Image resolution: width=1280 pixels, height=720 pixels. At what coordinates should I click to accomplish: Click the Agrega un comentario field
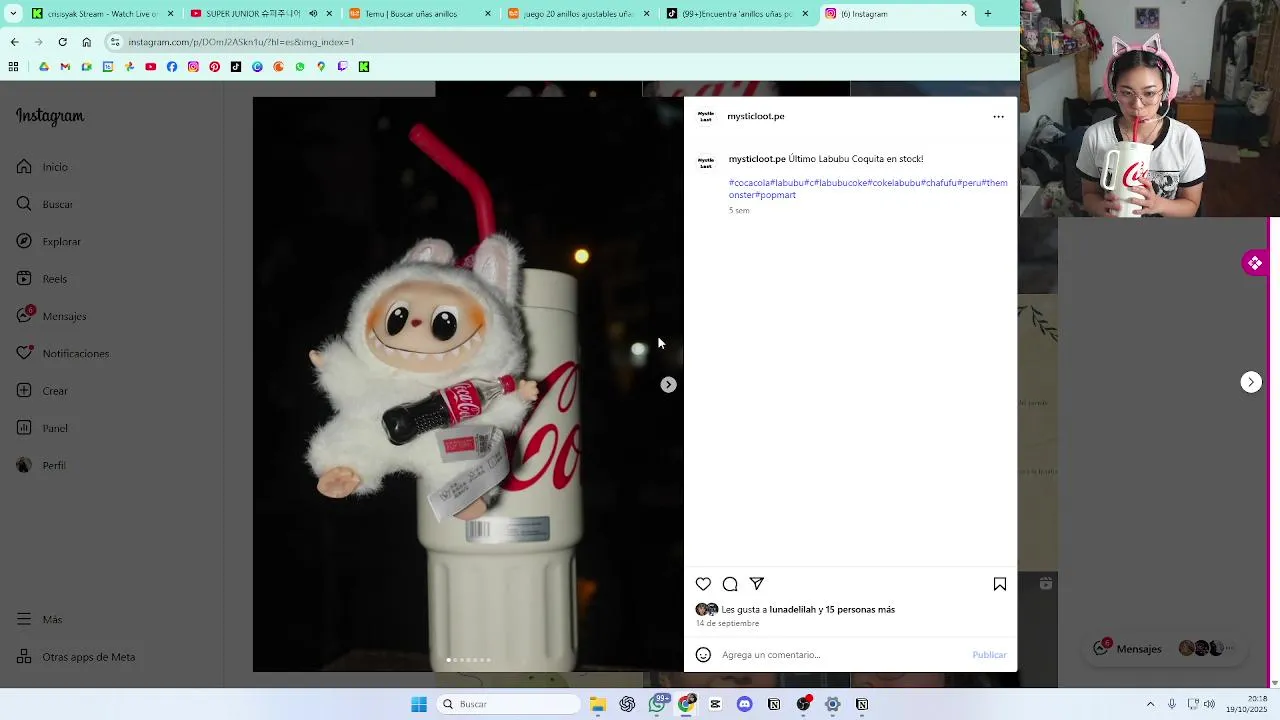(x=842, y=655)
